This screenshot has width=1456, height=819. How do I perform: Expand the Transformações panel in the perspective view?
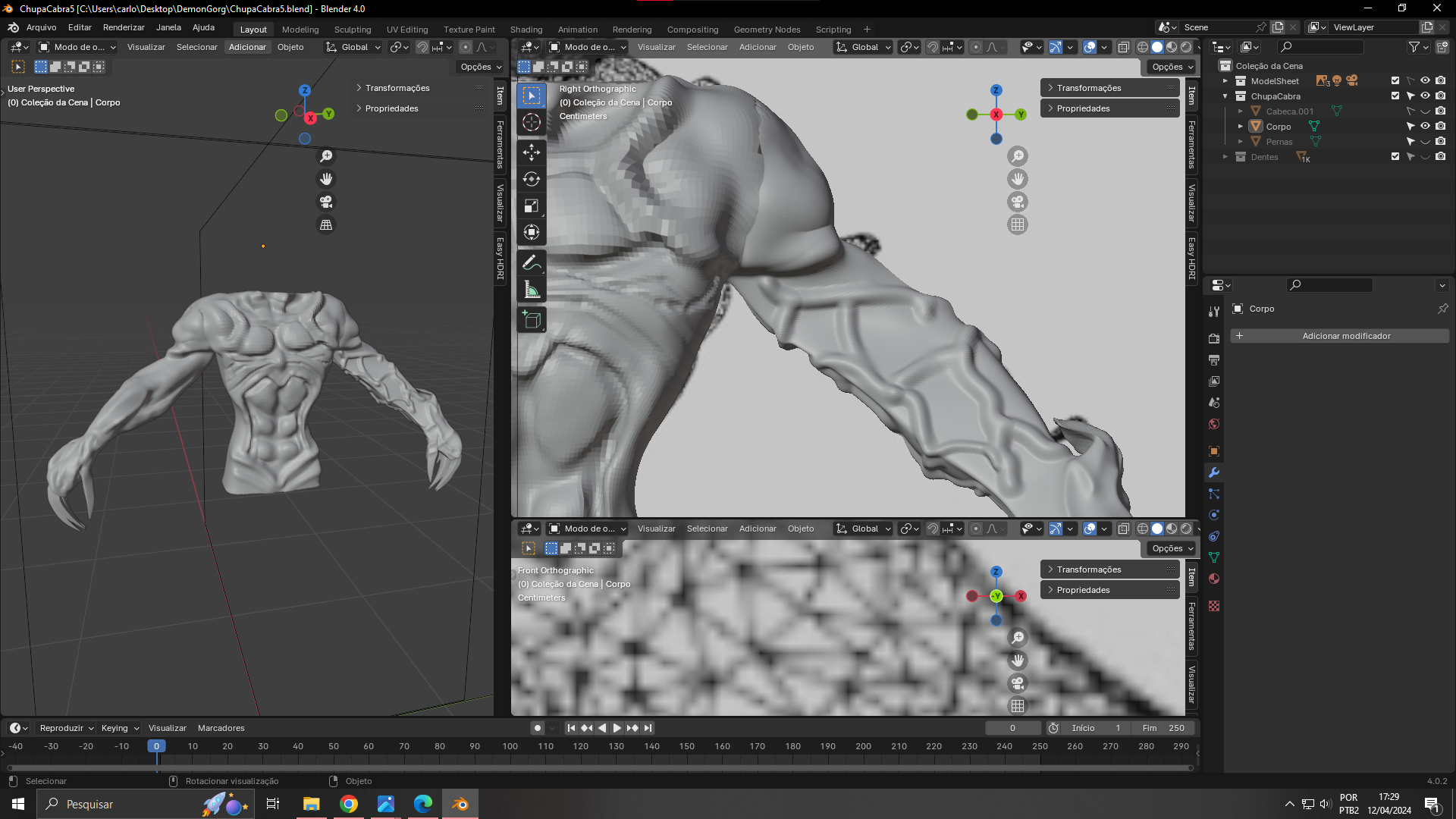(x=397, y=88)
